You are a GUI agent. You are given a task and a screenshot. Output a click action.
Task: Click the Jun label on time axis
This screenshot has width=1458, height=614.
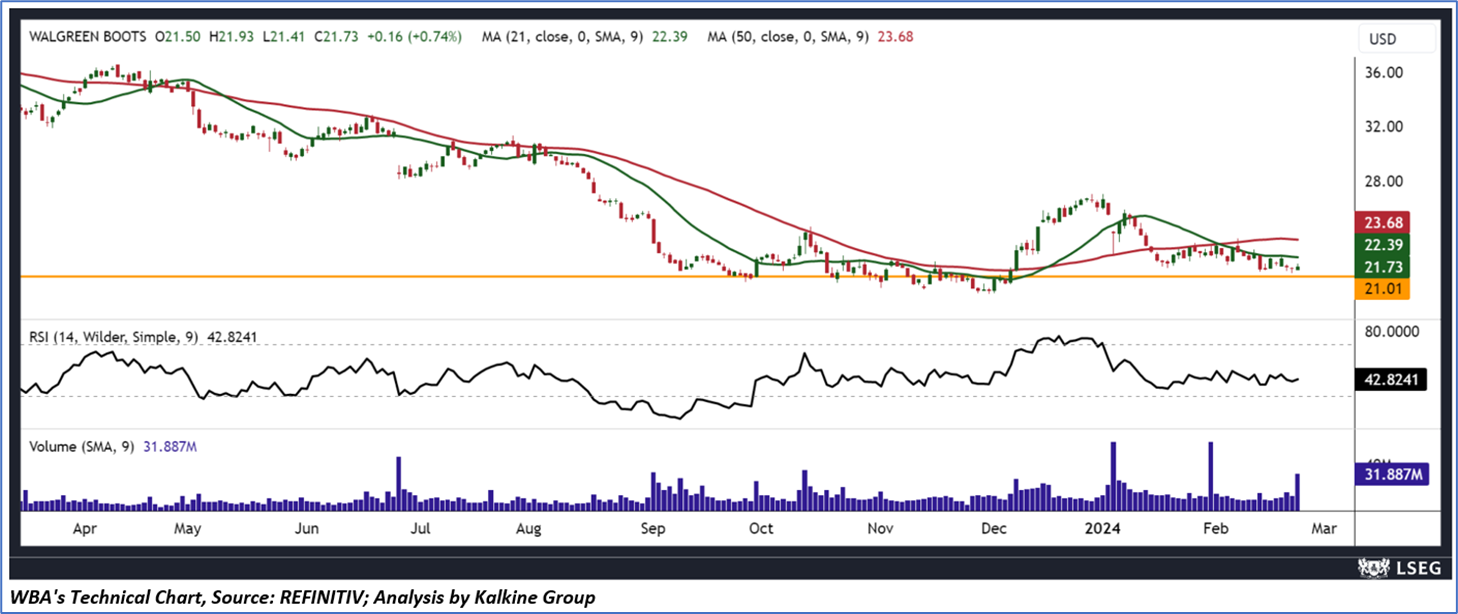point(306,528)
